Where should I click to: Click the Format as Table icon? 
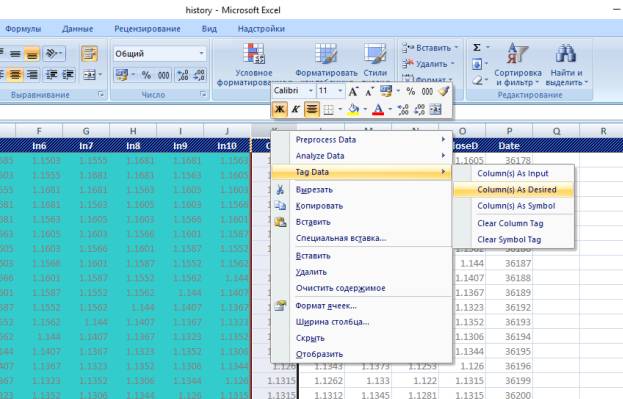point(326,53)
